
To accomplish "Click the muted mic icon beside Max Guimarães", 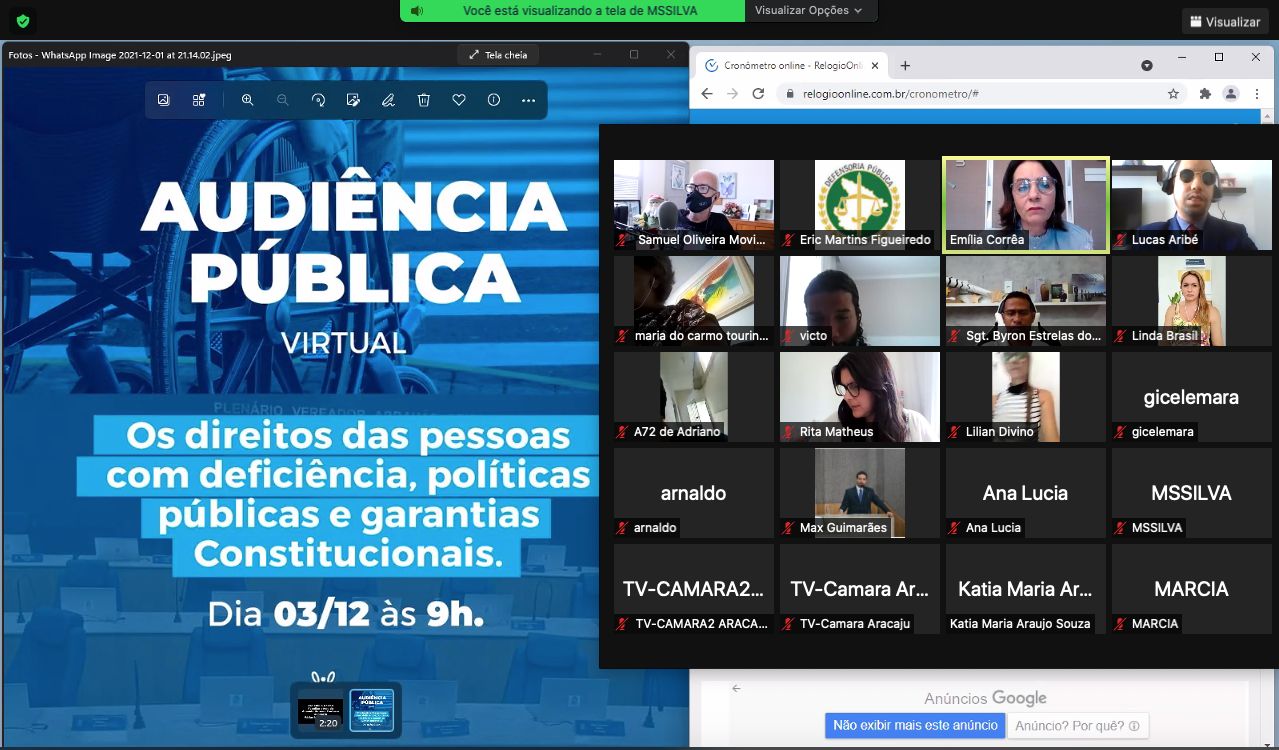I will click(x=789, y=528).
